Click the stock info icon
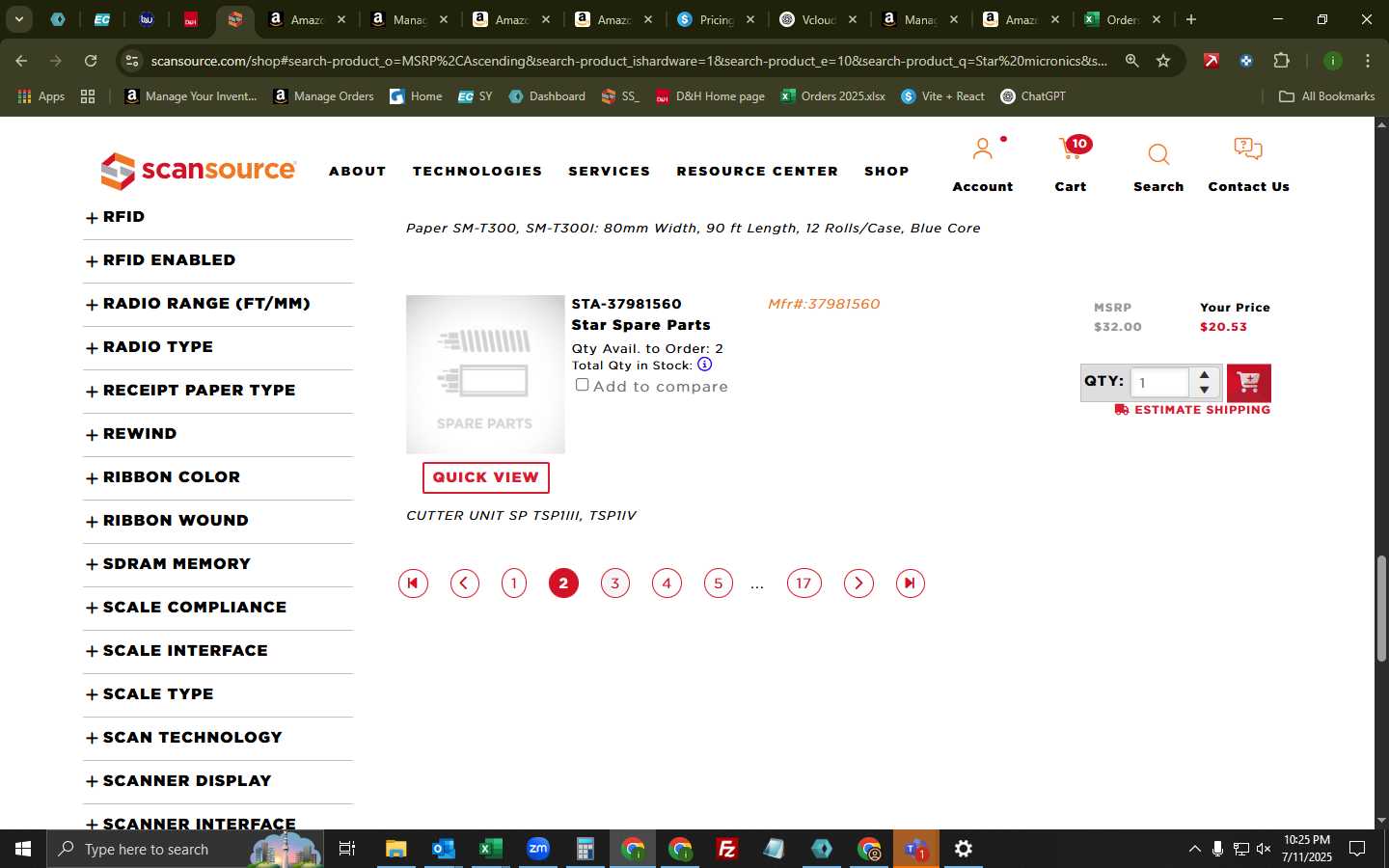 point(704,365)
